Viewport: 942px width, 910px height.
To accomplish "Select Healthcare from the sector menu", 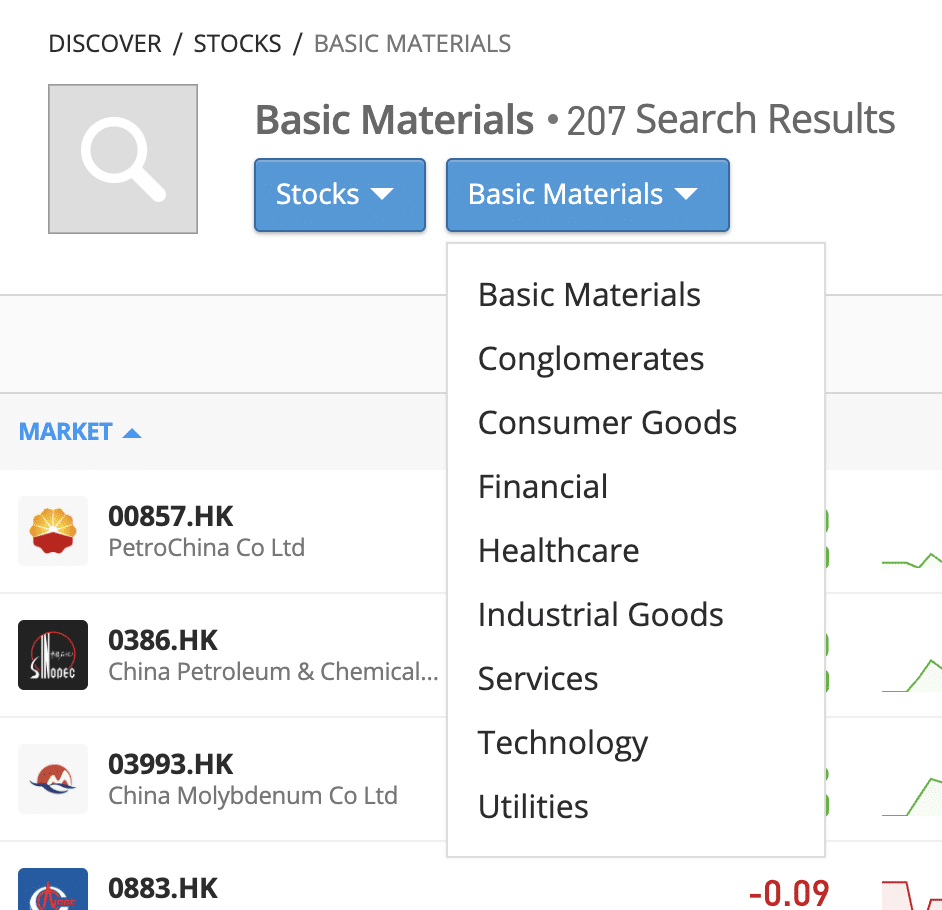I will (x=559, y=551).
